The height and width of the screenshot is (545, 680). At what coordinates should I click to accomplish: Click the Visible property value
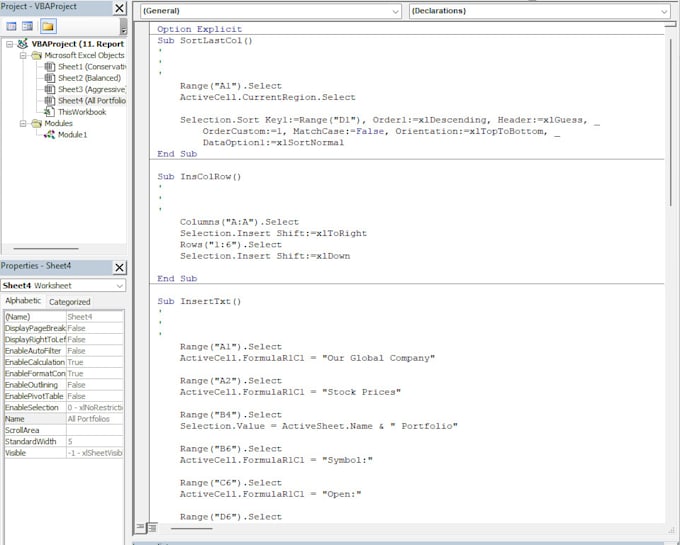tap(95, 453)
